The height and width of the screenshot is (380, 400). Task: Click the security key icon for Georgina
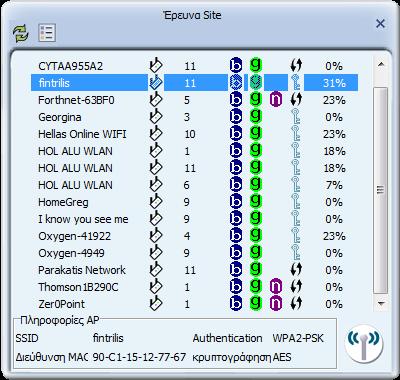click(295, 117)
